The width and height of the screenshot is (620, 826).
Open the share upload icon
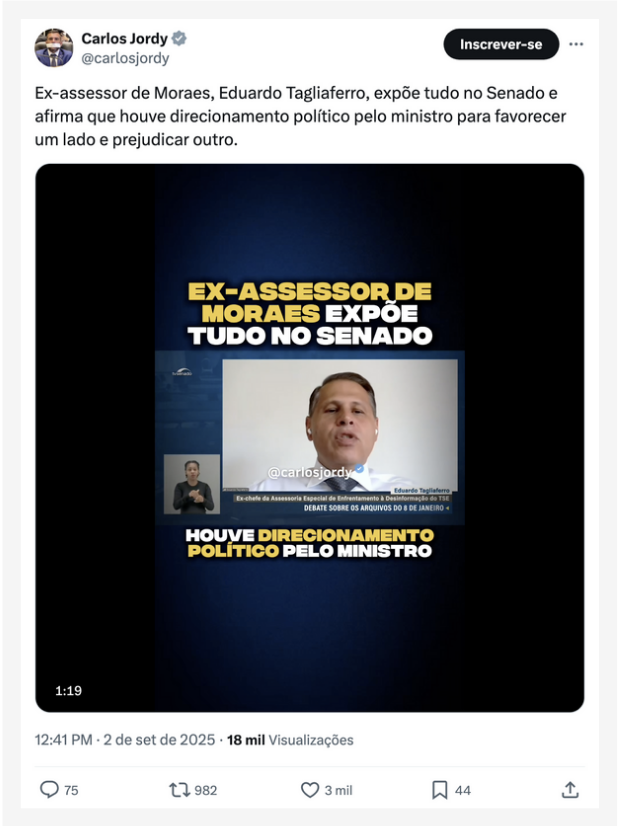pos(570,790)
